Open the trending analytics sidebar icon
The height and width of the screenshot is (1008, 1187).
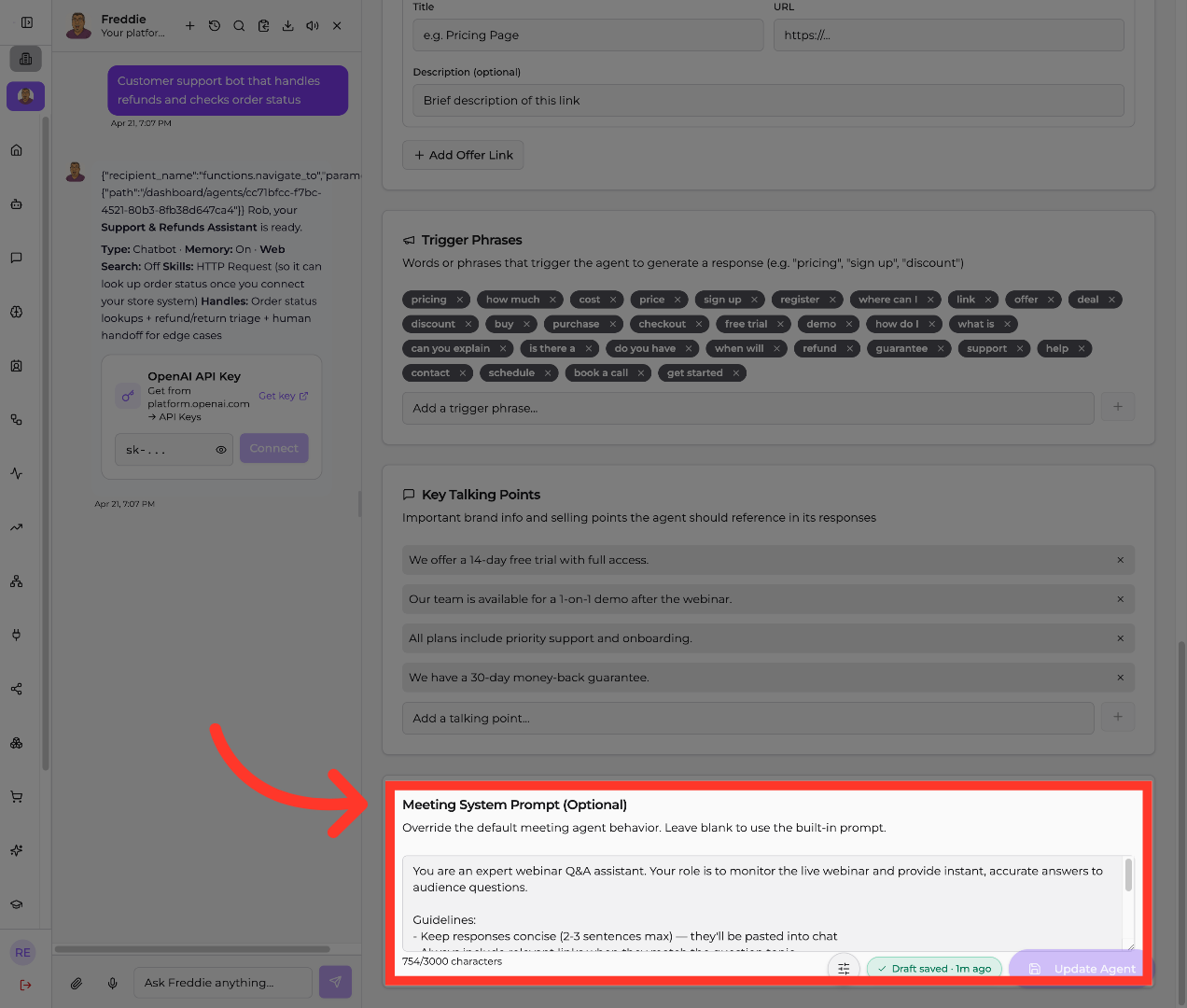click(x=16, y=527)
